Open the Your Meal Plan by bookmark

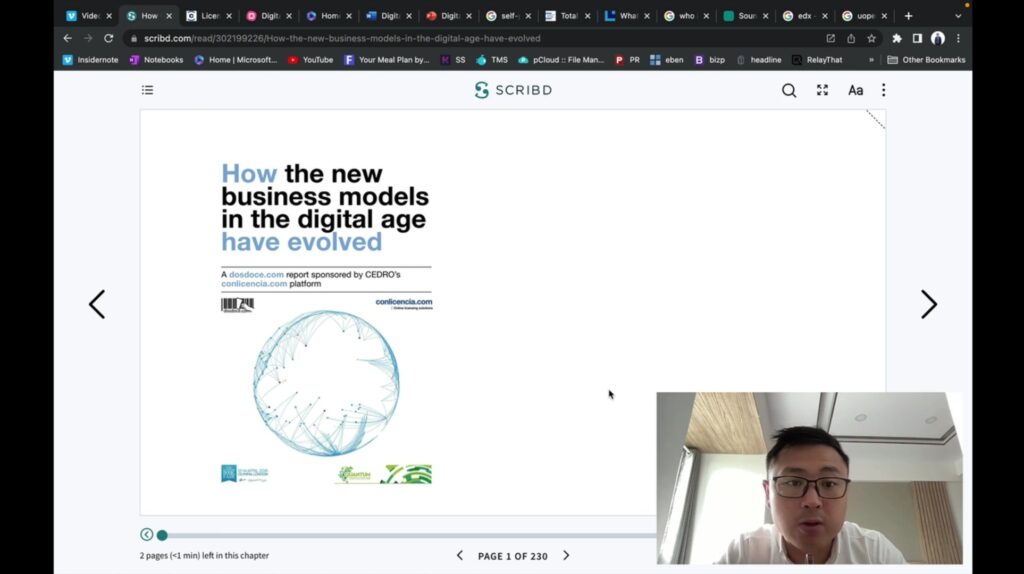coord(387,60)
